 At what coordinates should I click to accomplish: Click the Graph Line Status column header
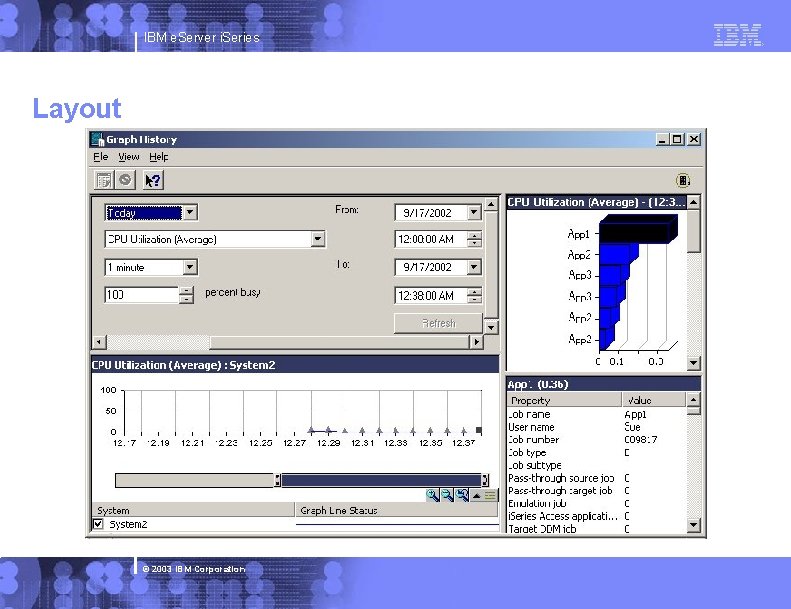396,510
